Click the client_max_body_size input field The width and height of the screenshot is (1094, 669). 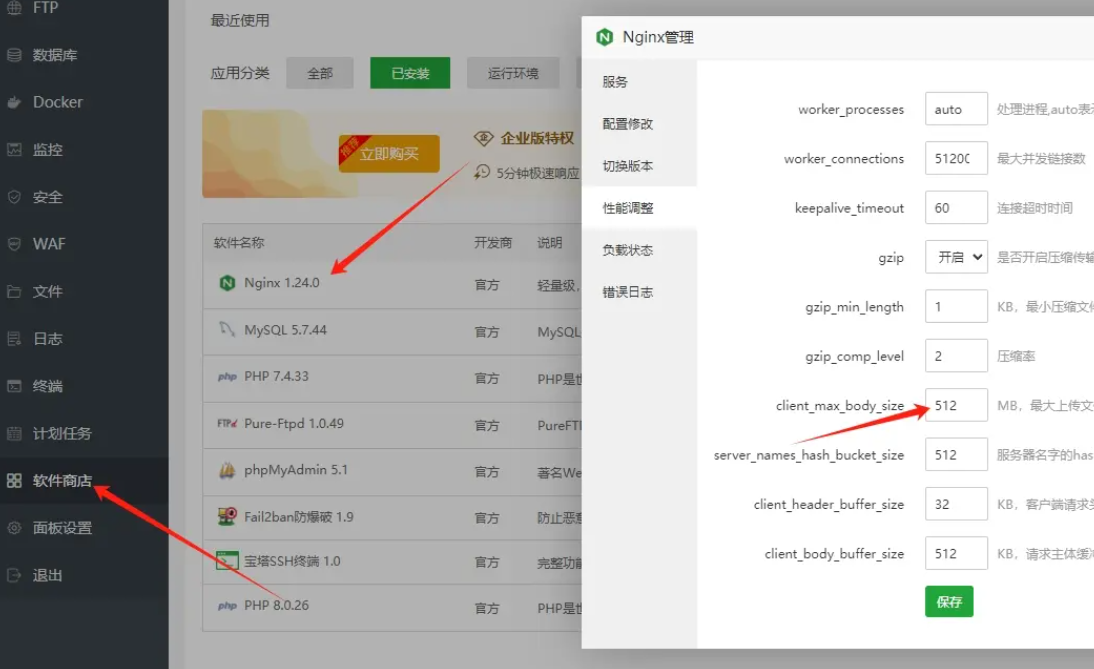(x=956, y=405)
